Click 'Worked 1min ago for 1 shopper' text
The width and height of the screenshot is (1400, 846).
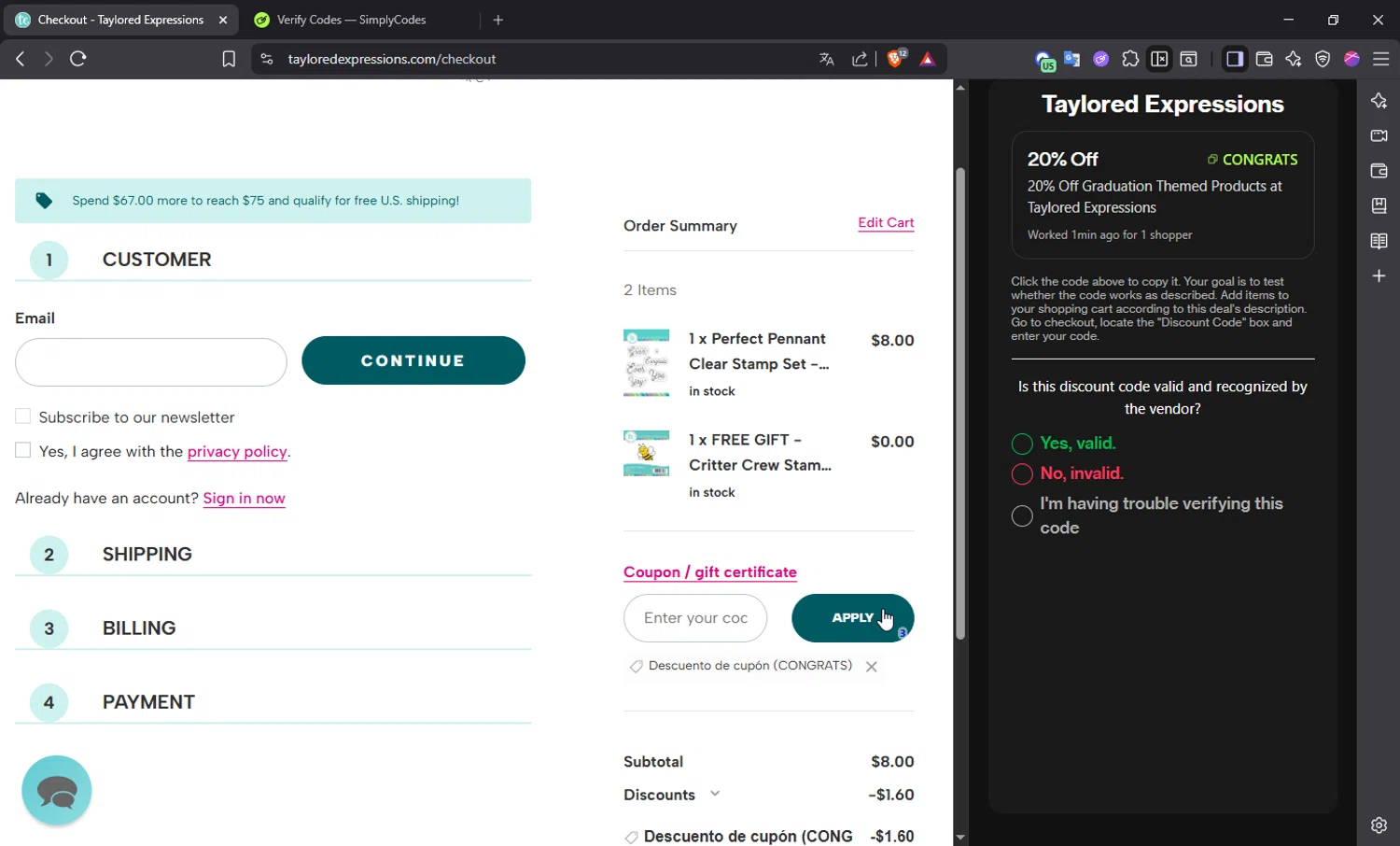click(1110, 235)
